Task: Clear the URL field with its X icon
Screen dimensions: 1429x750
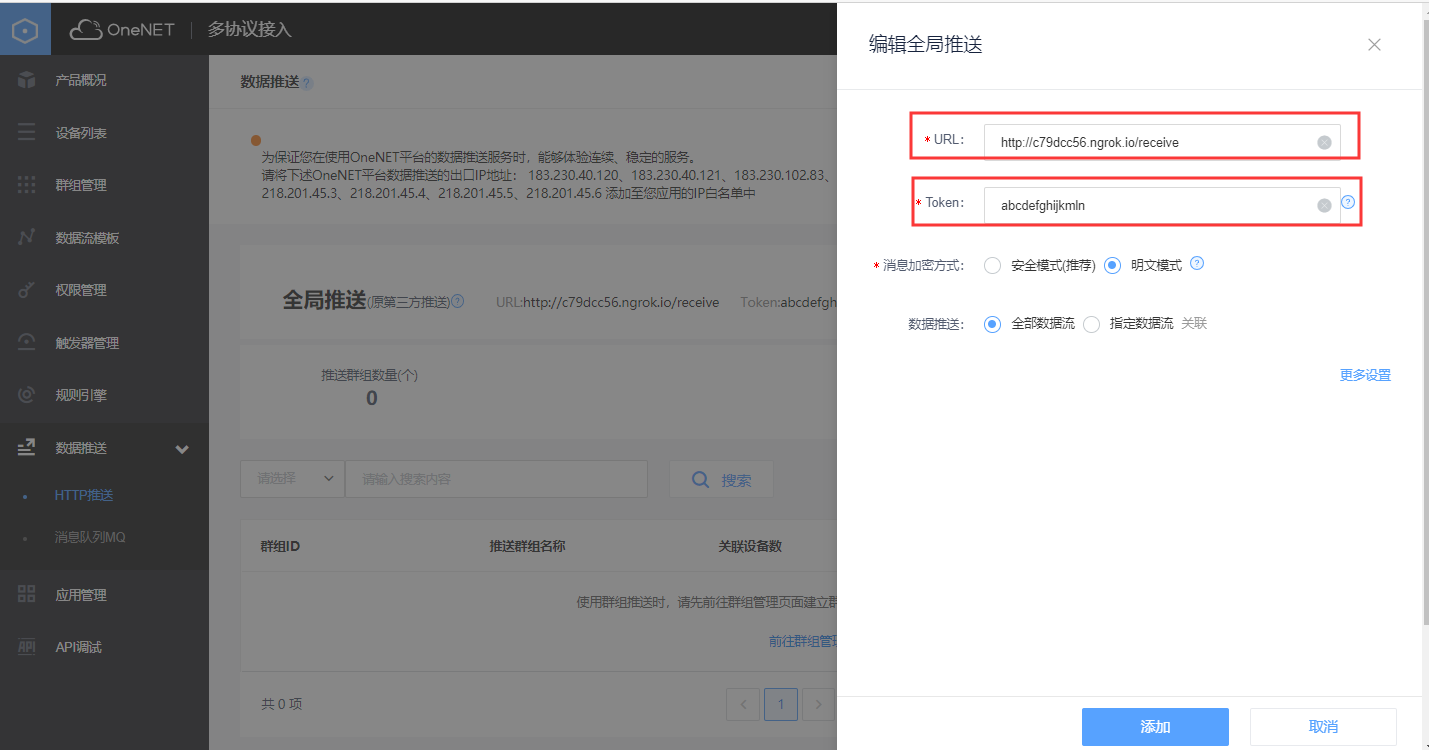Action: pos(1324,142)
